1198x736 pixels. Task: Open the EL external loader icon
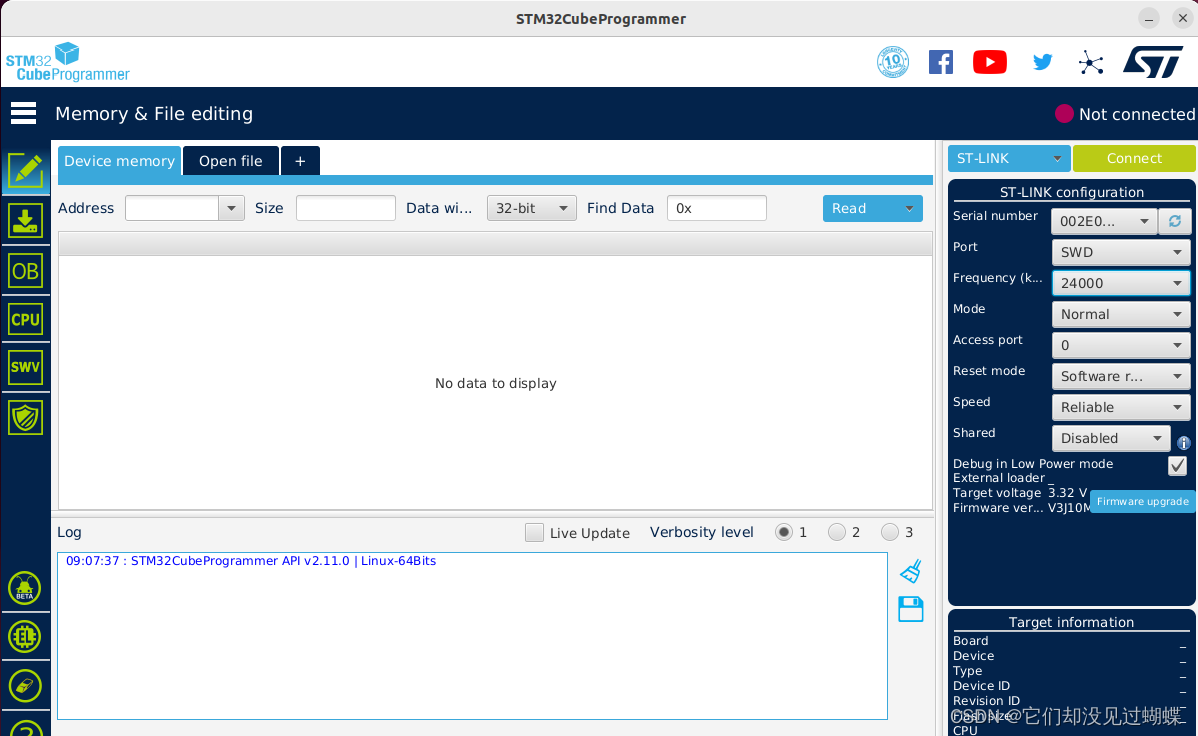(24, 637)
